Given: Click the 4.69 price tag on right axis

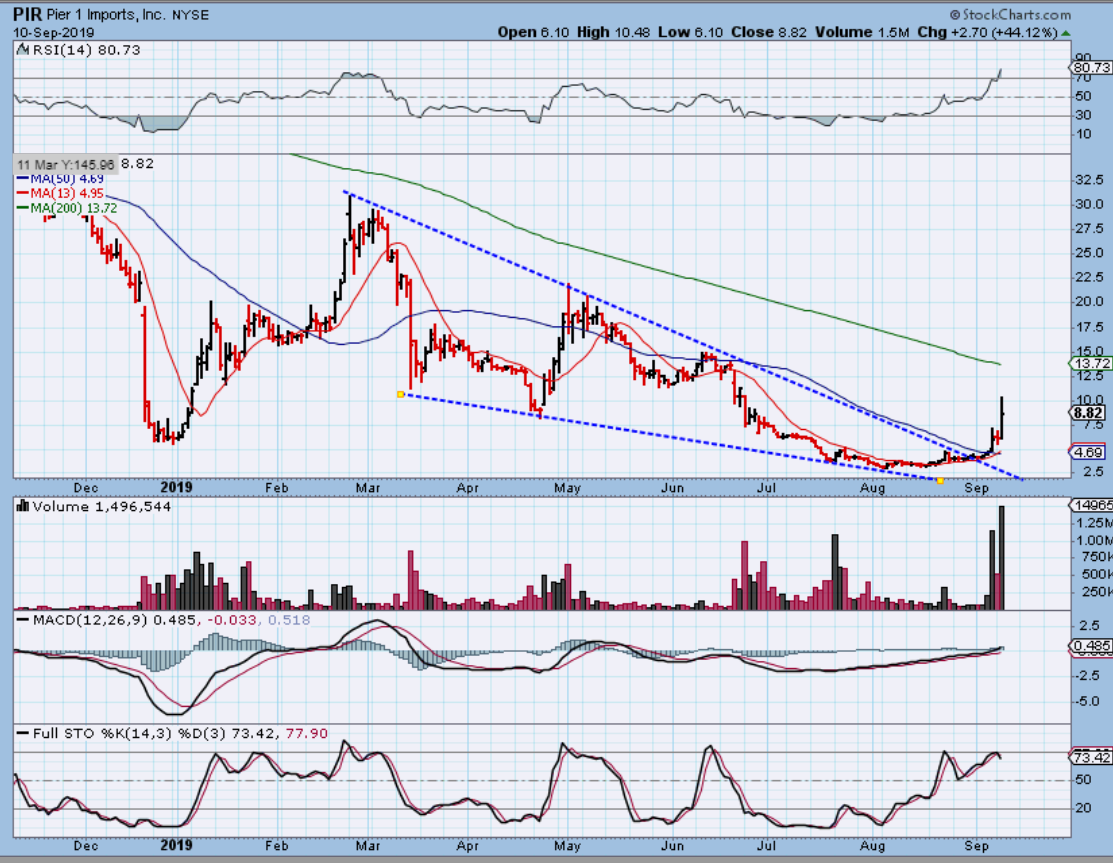Looking at the screenshot, I should [1087, 452].
